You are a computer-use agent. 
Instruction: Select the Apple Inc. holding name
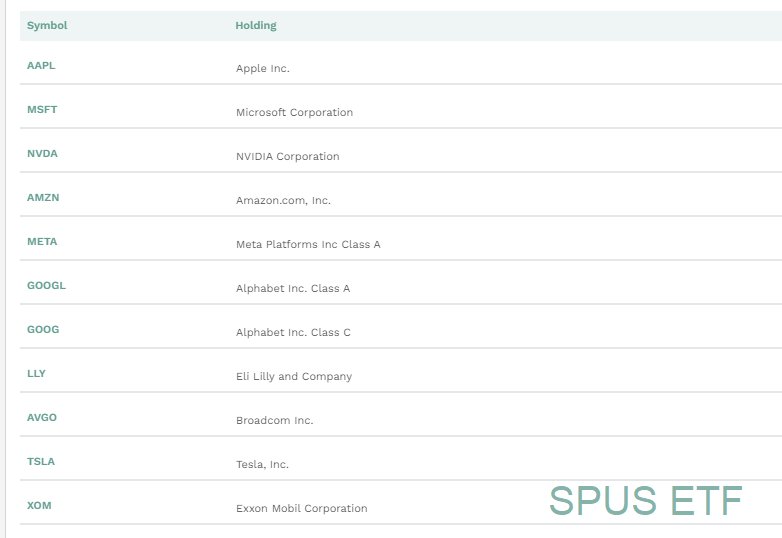263,68
